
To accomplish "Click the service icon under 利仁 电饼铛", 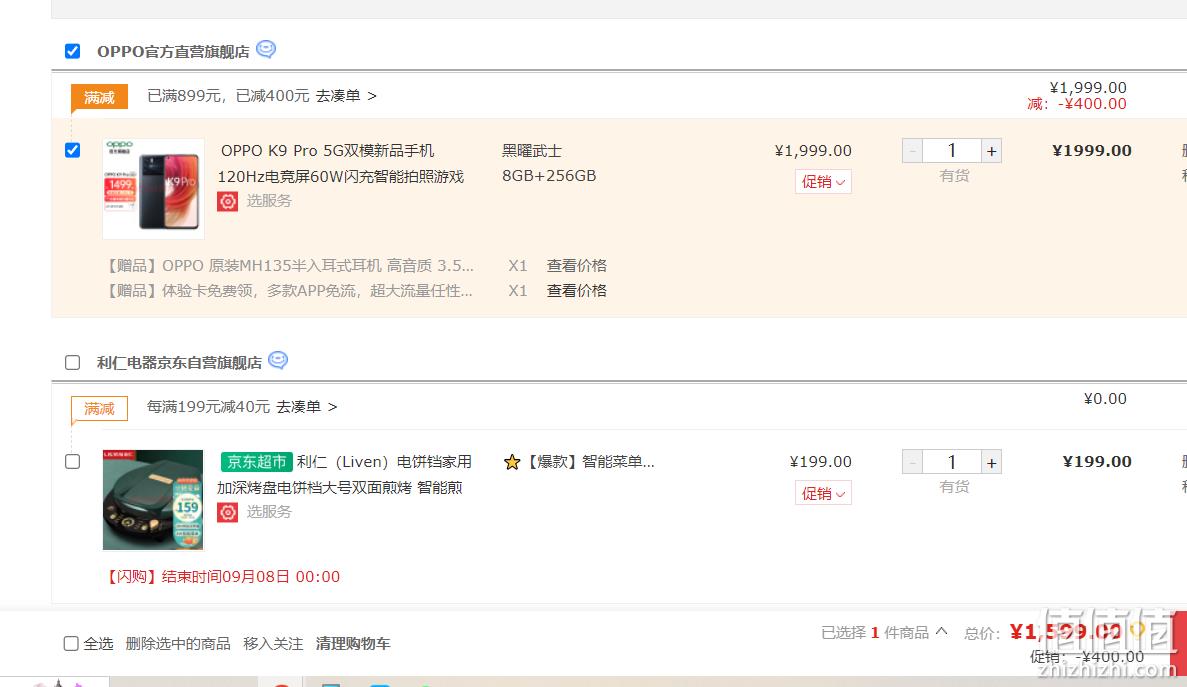I will [228, 512].
